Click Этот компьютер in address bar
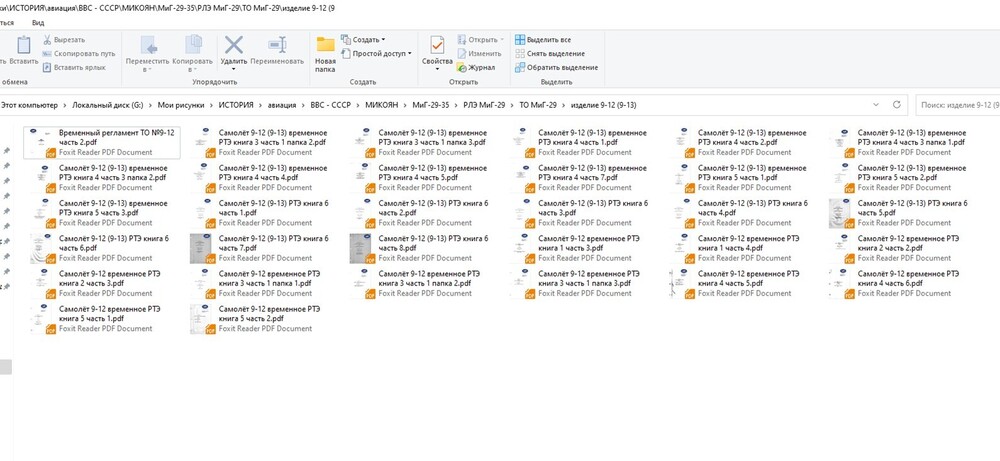 coord(28,105)
